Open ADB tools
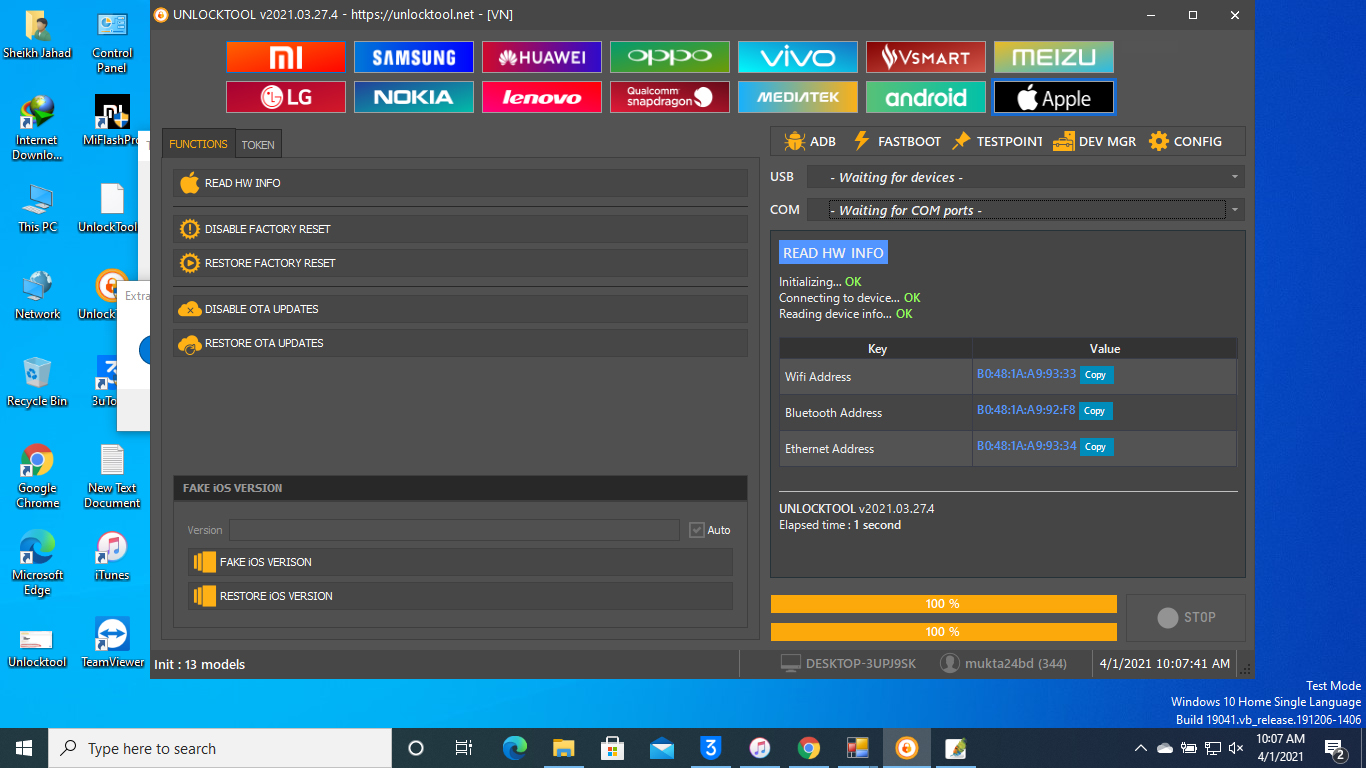 [810, 141]
